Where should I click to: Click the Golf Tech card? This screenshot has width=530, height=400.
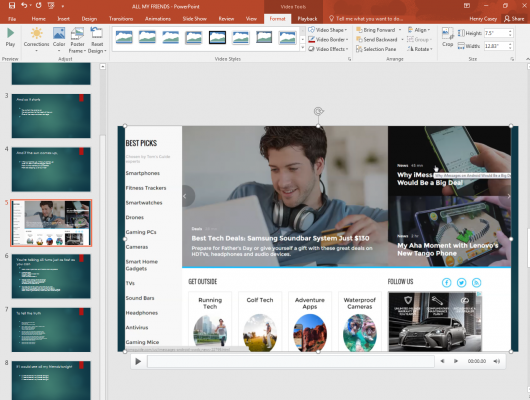tap(260, 321)
